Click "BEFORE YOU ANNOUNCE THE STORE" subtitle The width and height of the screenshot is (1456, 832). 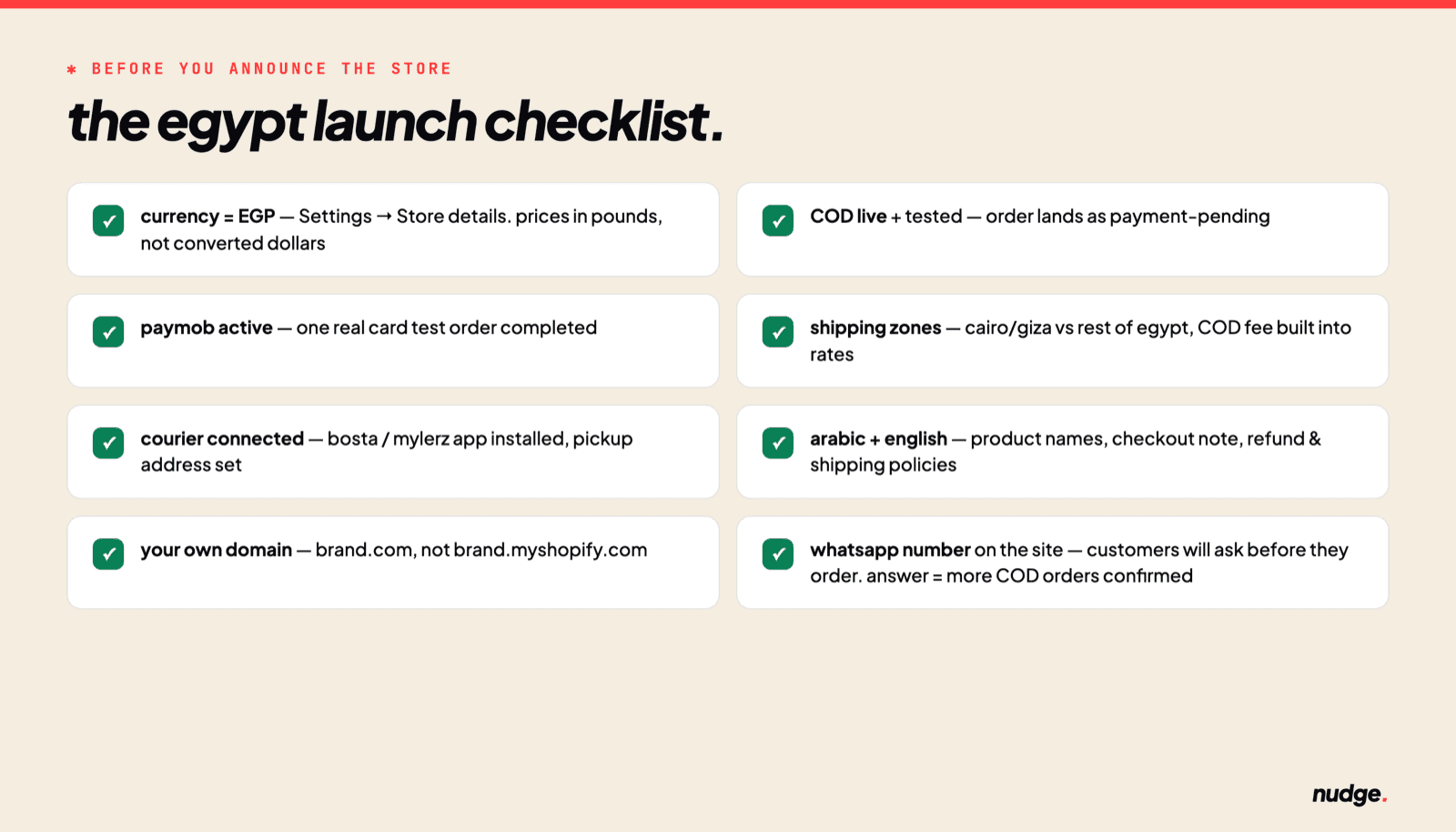[271, 68]
